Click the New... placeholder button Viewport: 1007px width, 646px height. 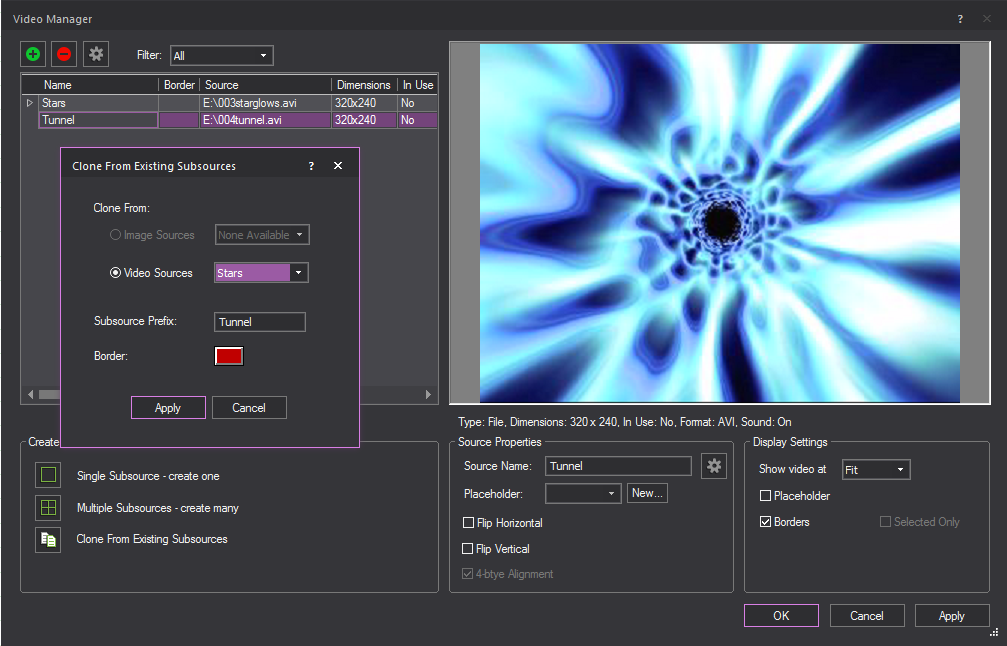pos(647,493)
